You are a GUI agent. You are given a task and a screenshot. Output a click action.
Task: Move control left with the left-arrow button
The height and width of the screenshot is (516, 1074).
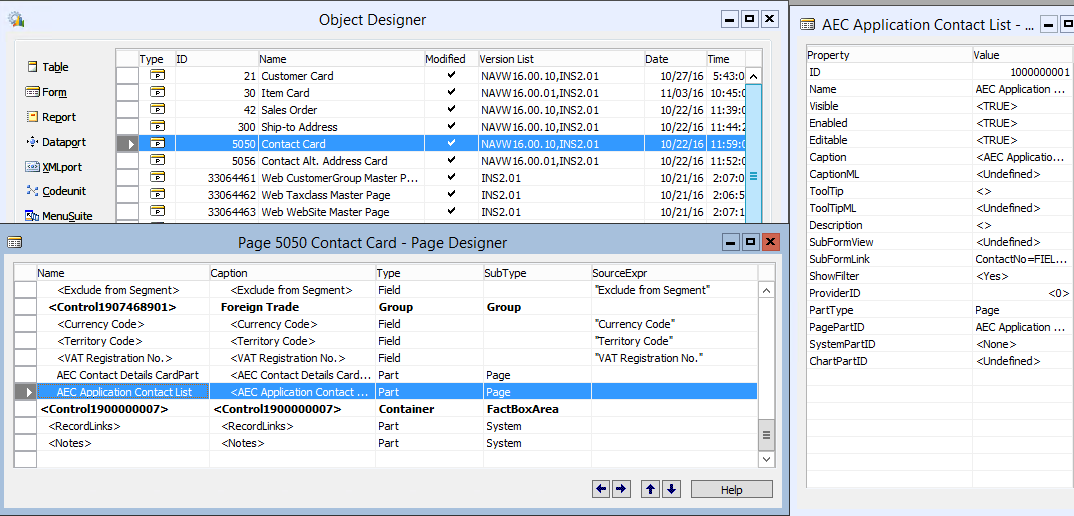click(x=601, y=489)
